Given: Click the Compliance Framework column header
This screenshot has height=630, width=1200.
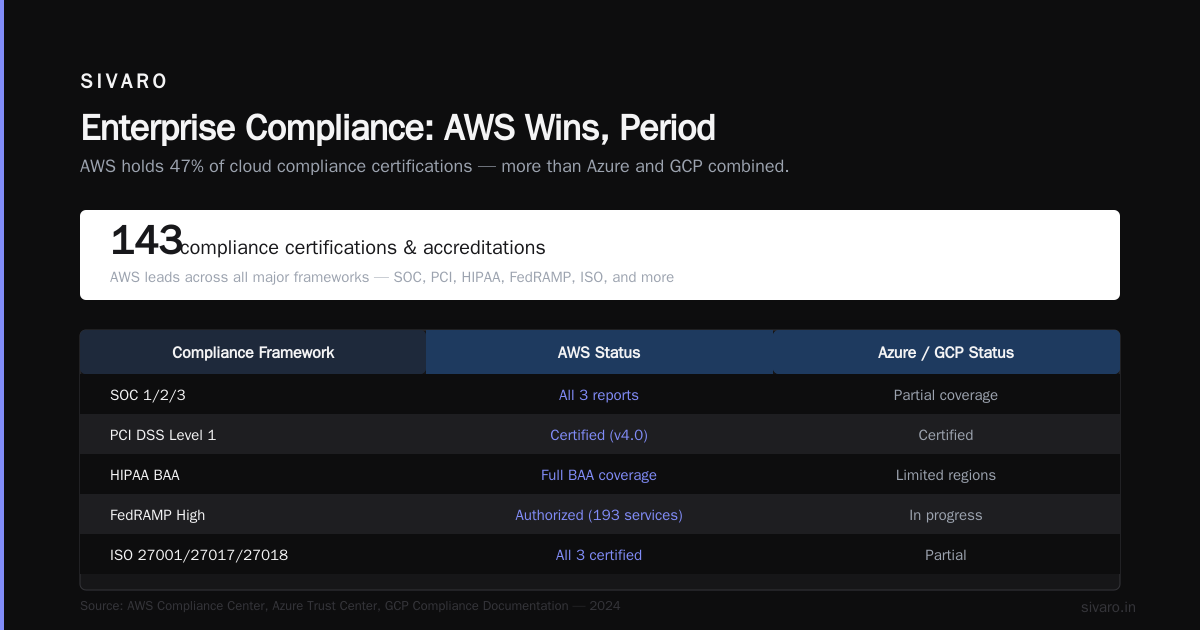Looking at the screenshot, I should click(253, 352).
